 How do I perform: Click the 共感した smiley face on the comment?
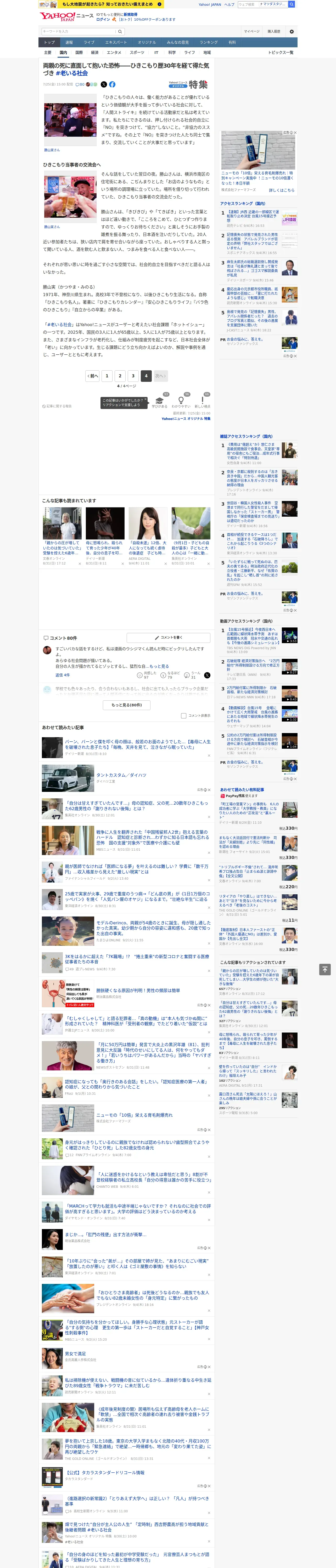[140, 676]
